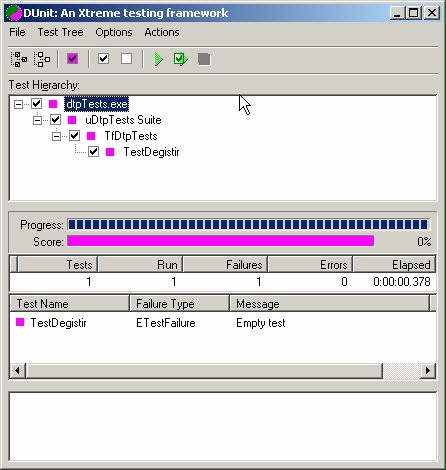The image size is (446, 470).
Task: Collapse the uDtpTests Suite tree node
Action: 37,120
